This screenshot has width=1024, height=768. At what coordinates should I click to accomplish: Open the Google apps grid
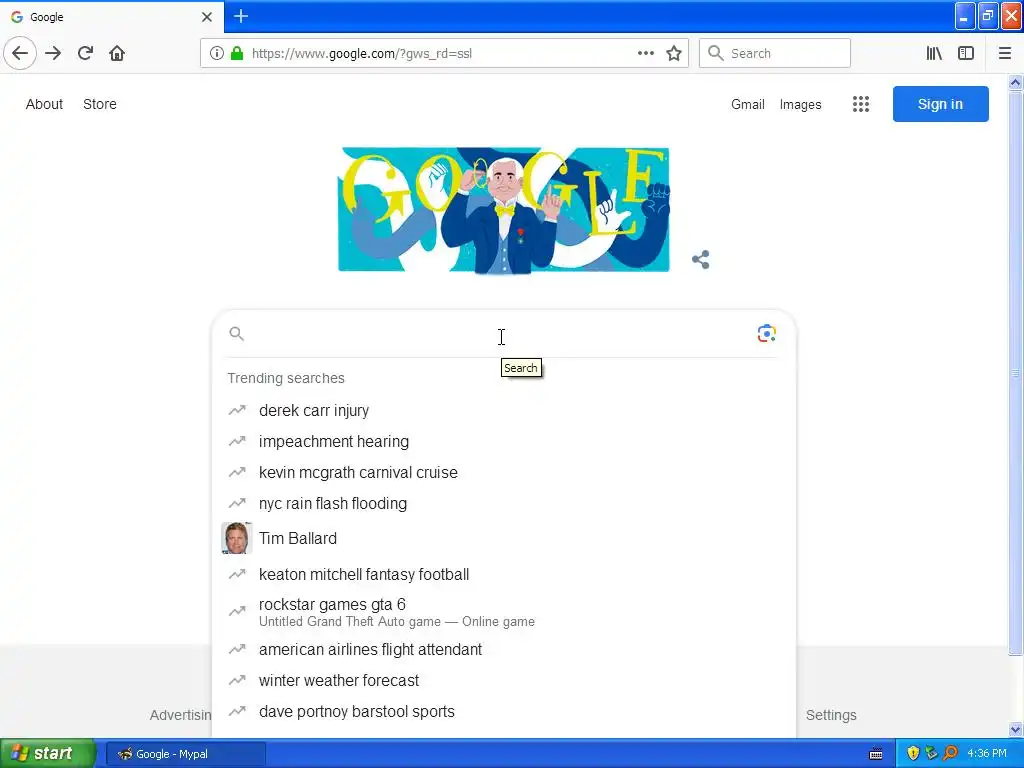[x=860, y=104]
